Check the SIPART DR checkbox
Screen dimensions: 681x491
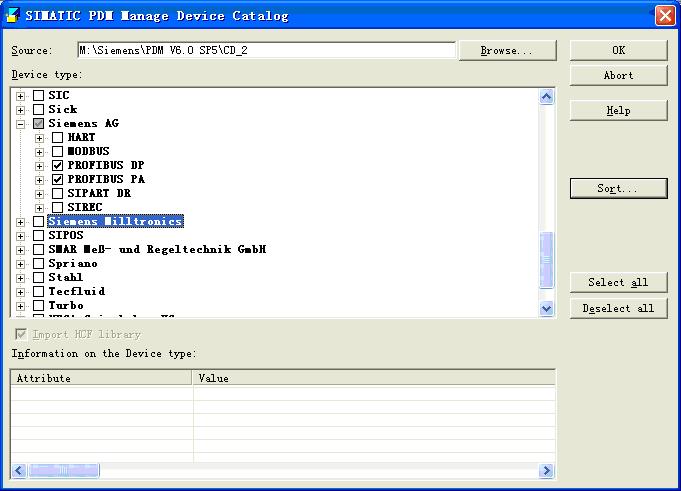coord(57,193)
